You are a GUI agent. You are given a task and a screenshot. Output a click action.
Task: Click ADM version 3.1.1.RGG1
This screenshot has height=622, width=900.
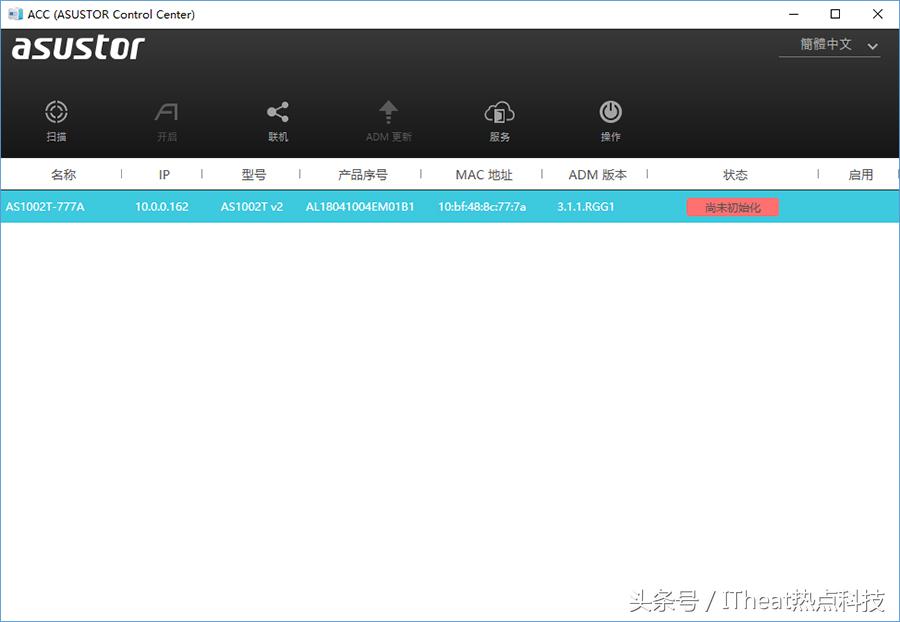point(585,207)
